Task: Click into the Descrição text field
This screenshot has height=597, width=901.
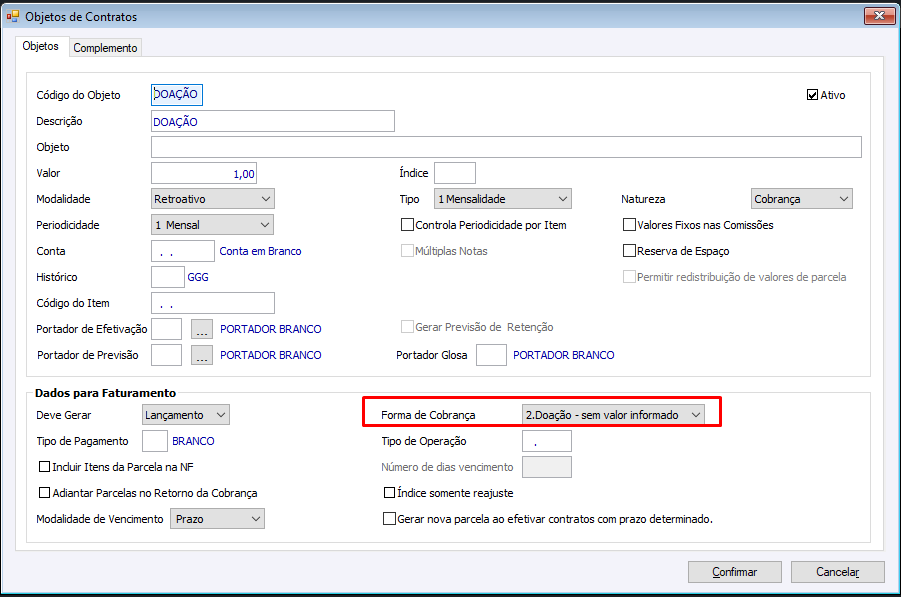Action: click(x=272, y=121)
